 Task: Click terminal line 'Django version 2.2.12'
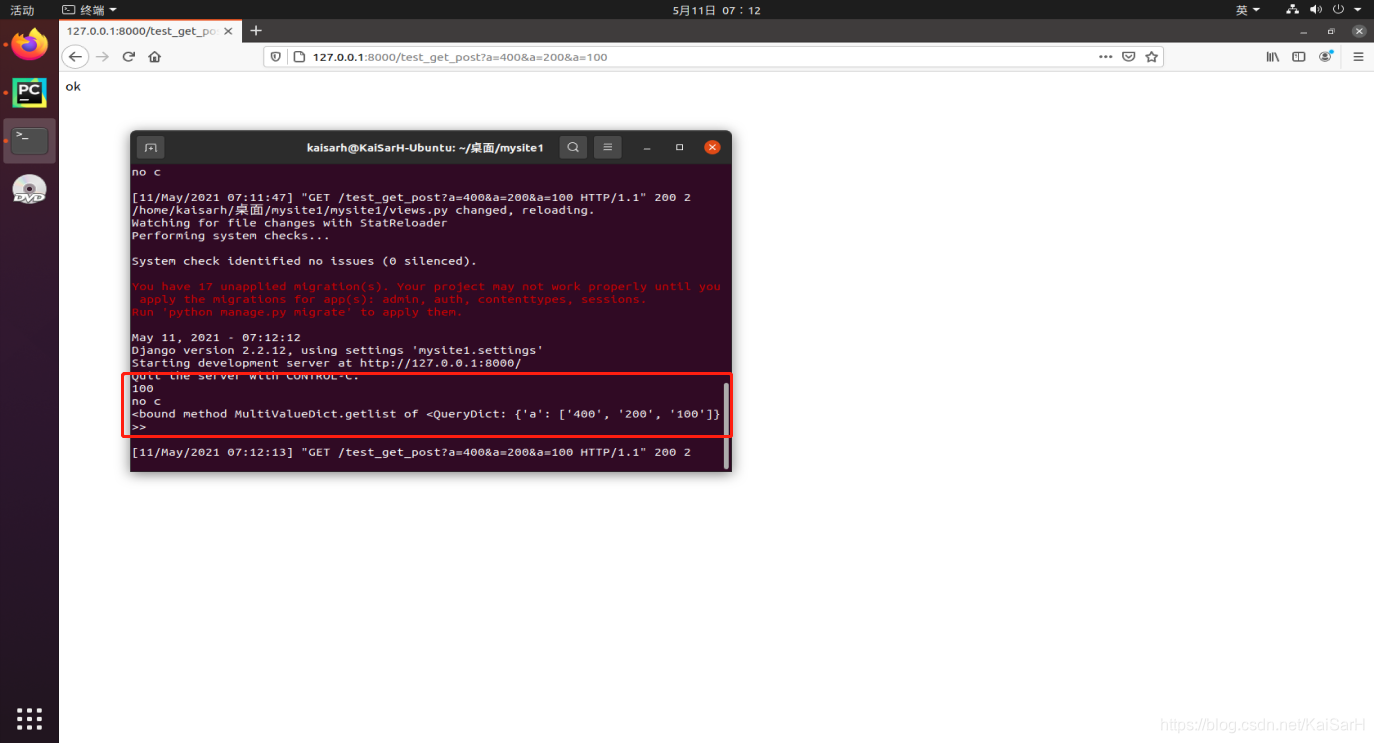[x=337, y=350]
